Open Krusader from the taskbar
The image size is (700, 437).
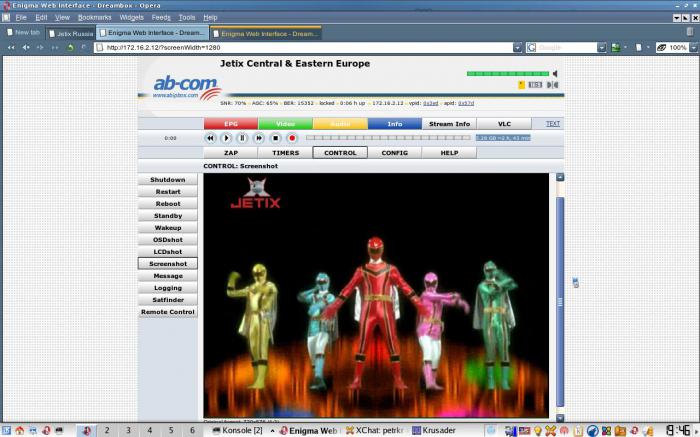point(434,430)
